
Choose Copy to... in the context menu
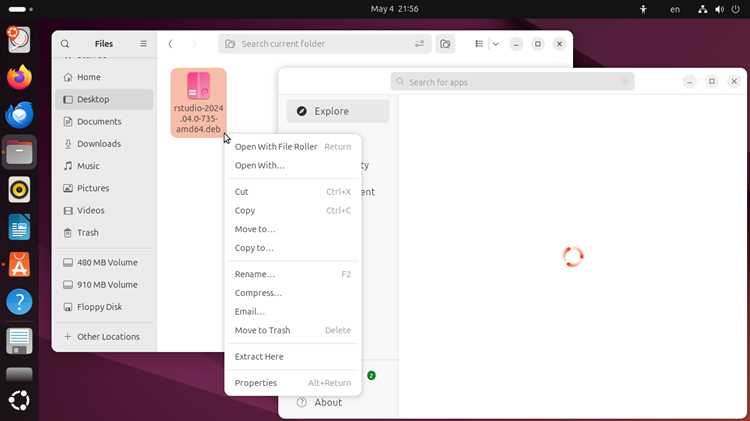(293, 248)
